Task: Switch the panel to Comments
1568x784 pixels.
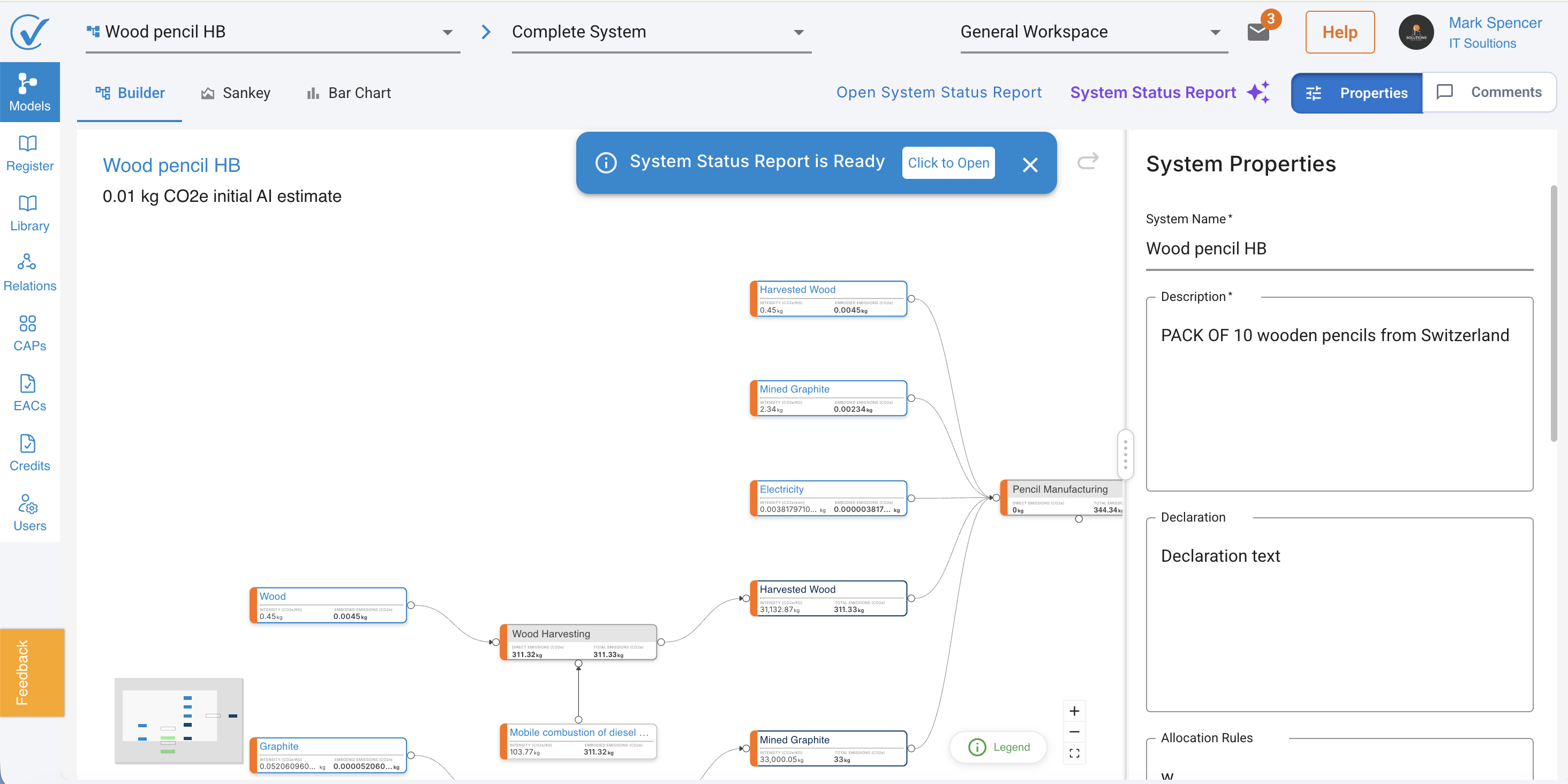Action: click(1489, 92)
